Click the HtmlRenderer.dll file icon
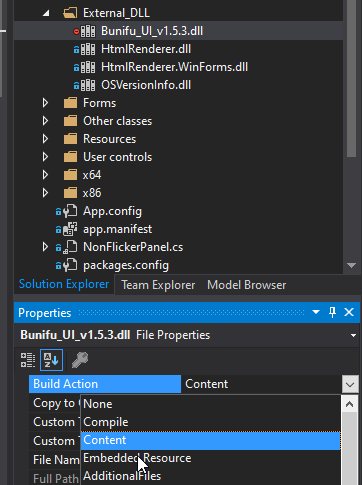 click(88, 49)
